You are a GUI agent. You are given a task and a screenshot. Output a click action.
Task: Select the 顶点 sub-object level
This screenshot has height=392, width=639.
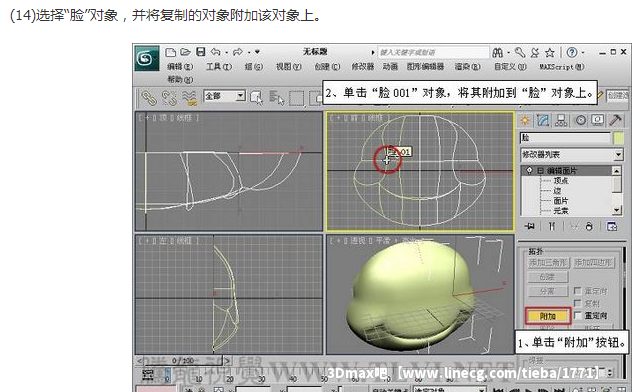[x=561, y=181]
